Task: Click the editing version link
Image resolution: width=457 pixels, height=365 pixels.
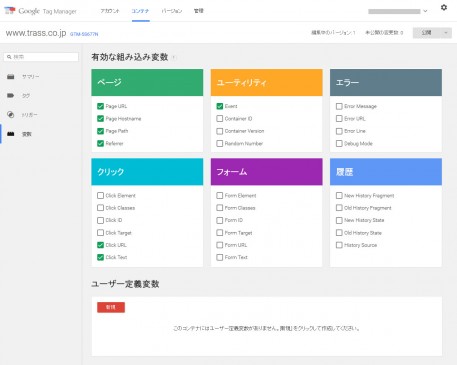Action: 333,33
